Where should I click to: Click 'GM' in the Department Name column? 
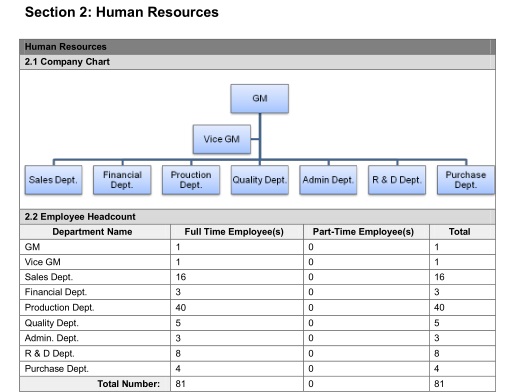[32, 247]
